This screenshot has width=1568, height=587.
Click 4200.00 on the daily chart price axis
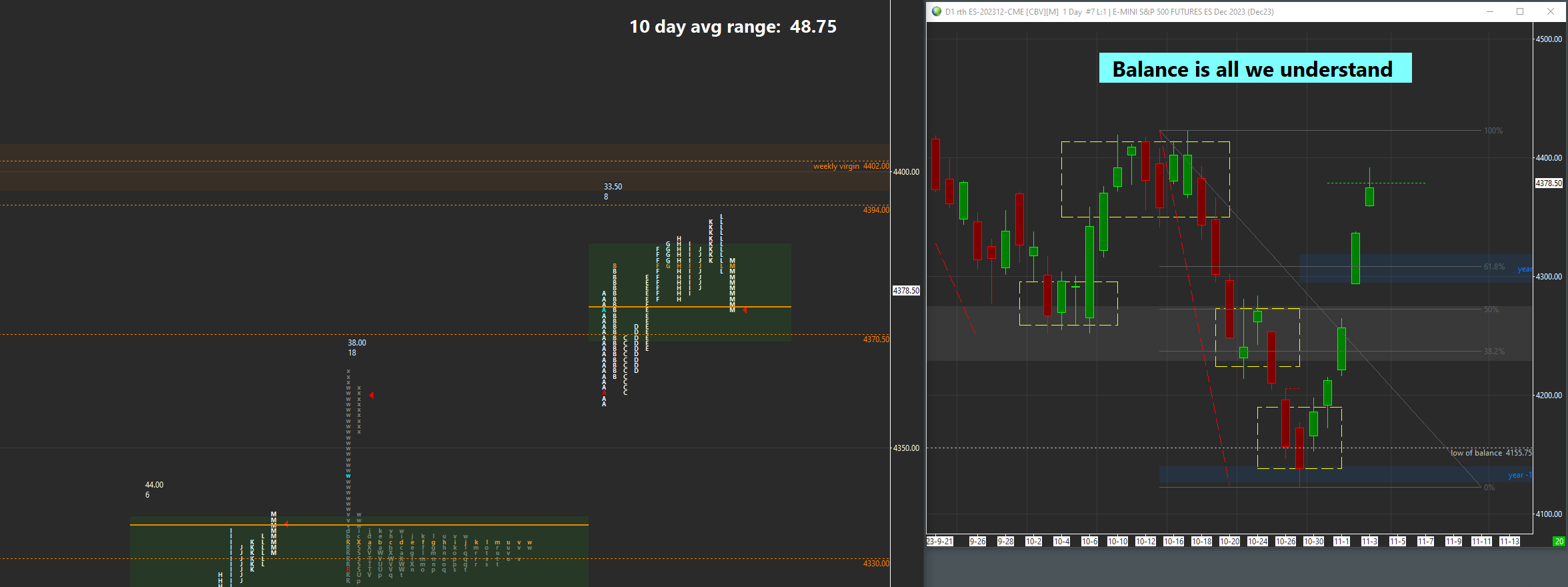[x=1549, y=396]
